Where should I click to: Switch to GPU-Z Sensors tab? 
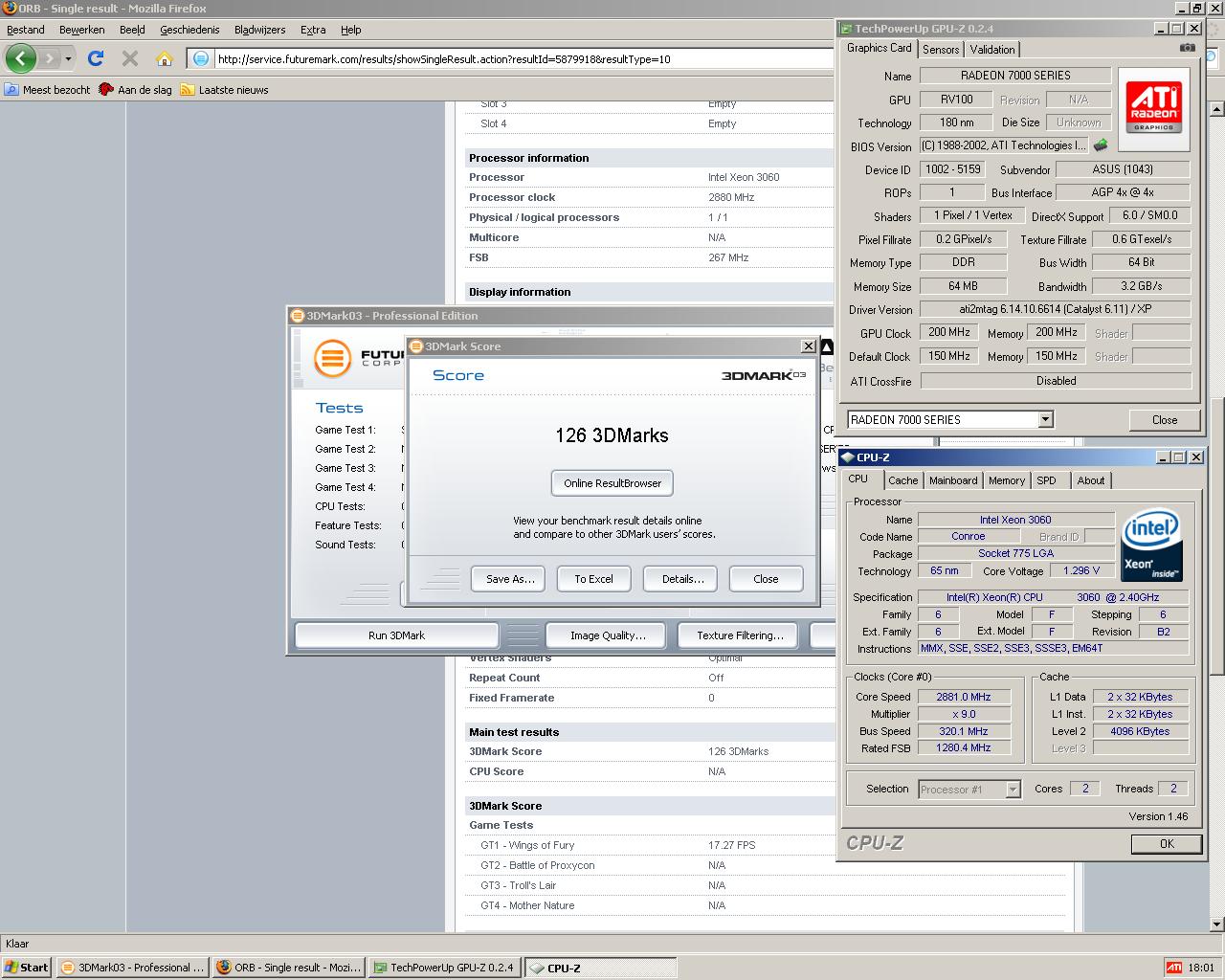(941, 50)
